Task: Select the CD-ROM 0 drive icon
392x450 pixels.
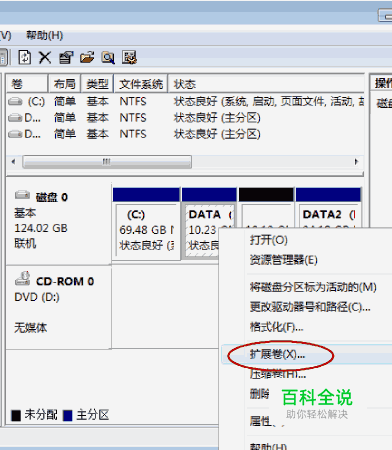Action: (x=23, y=279)
